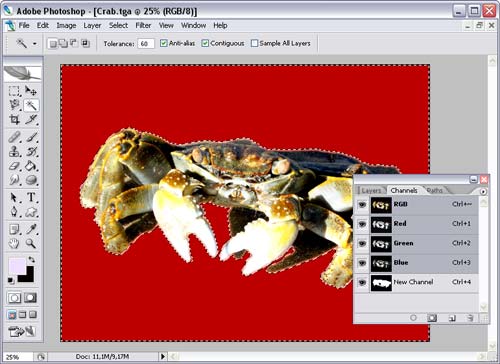Select the Paint Bucket tool
This screenshot has height=364, width=500.
pos(31,166)
